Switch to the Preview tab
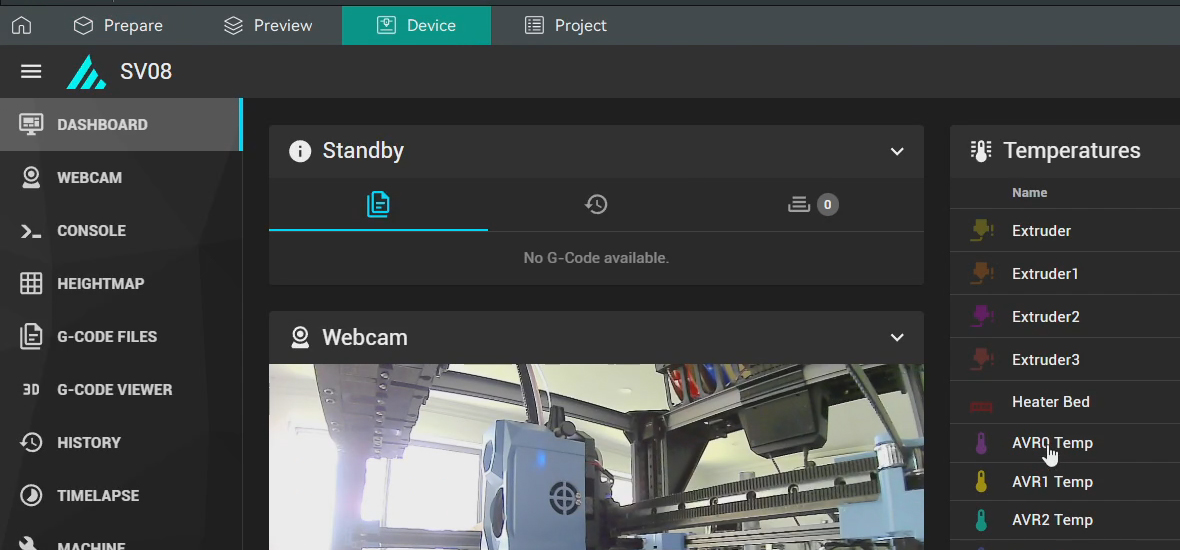Viewport: 1180px width, 550px height. click(x=268, y=26)
